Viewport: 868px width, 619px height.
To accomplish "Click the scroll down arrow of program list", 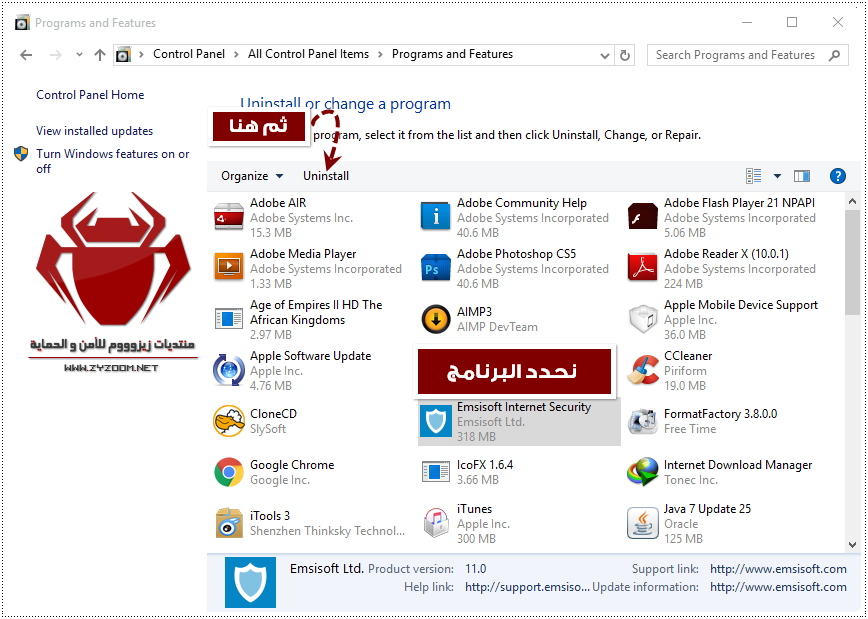I will (852, 545).
